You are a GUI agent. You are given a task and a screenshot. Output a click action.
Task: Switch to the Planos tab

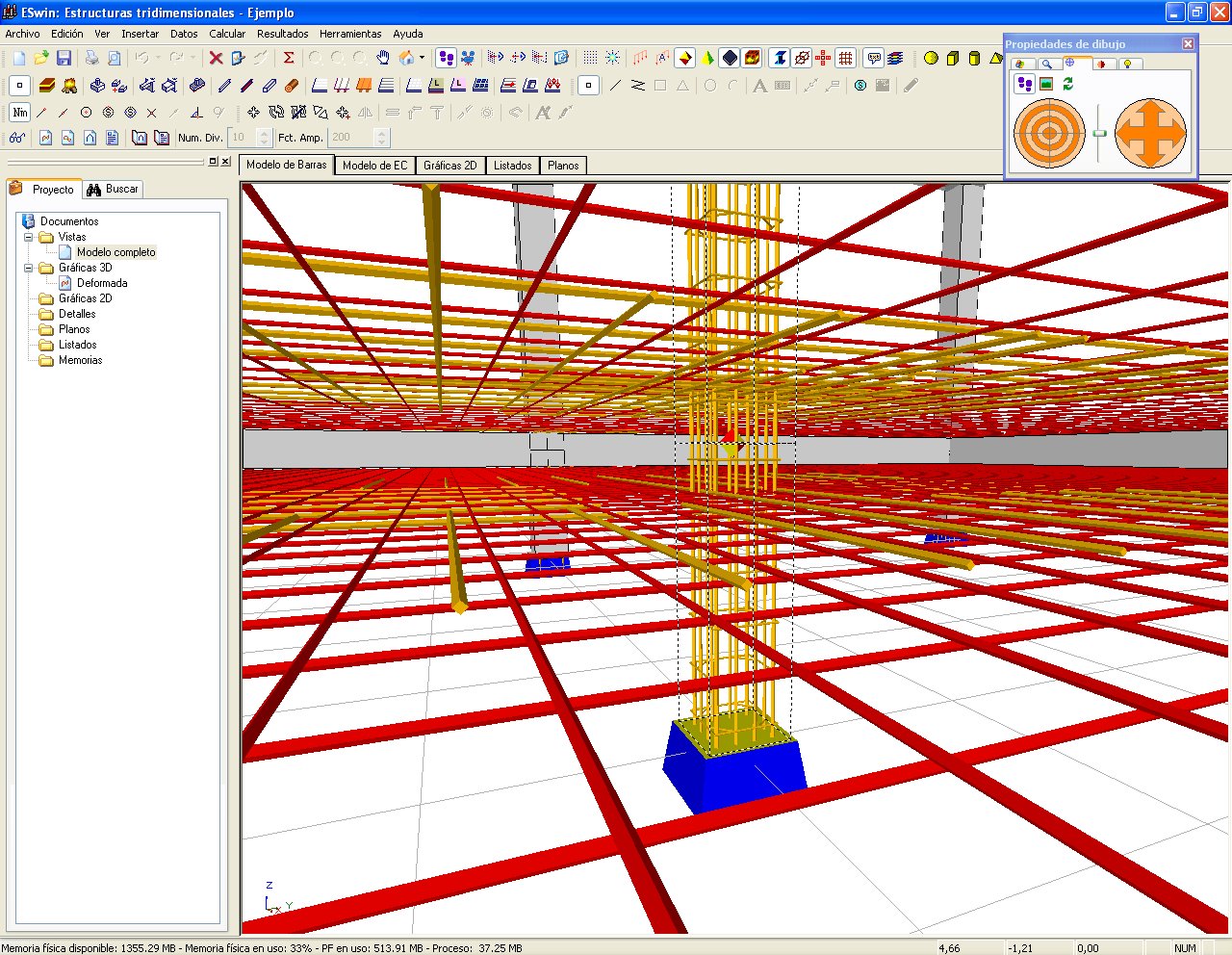(x=563, y=166)
